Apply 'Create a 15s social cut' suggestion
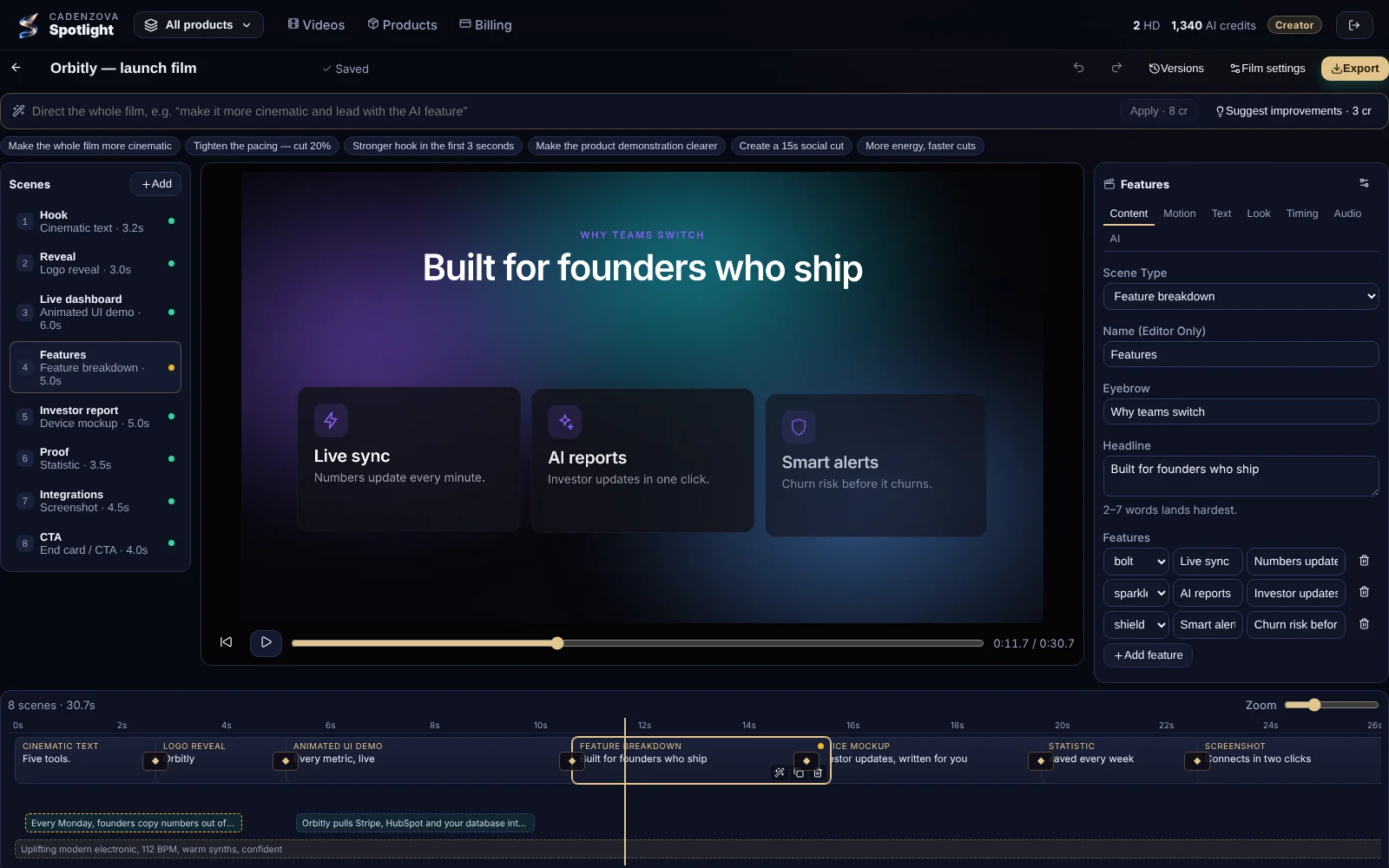This screenshot has width=1389, height=868. [x=791, y=146]
